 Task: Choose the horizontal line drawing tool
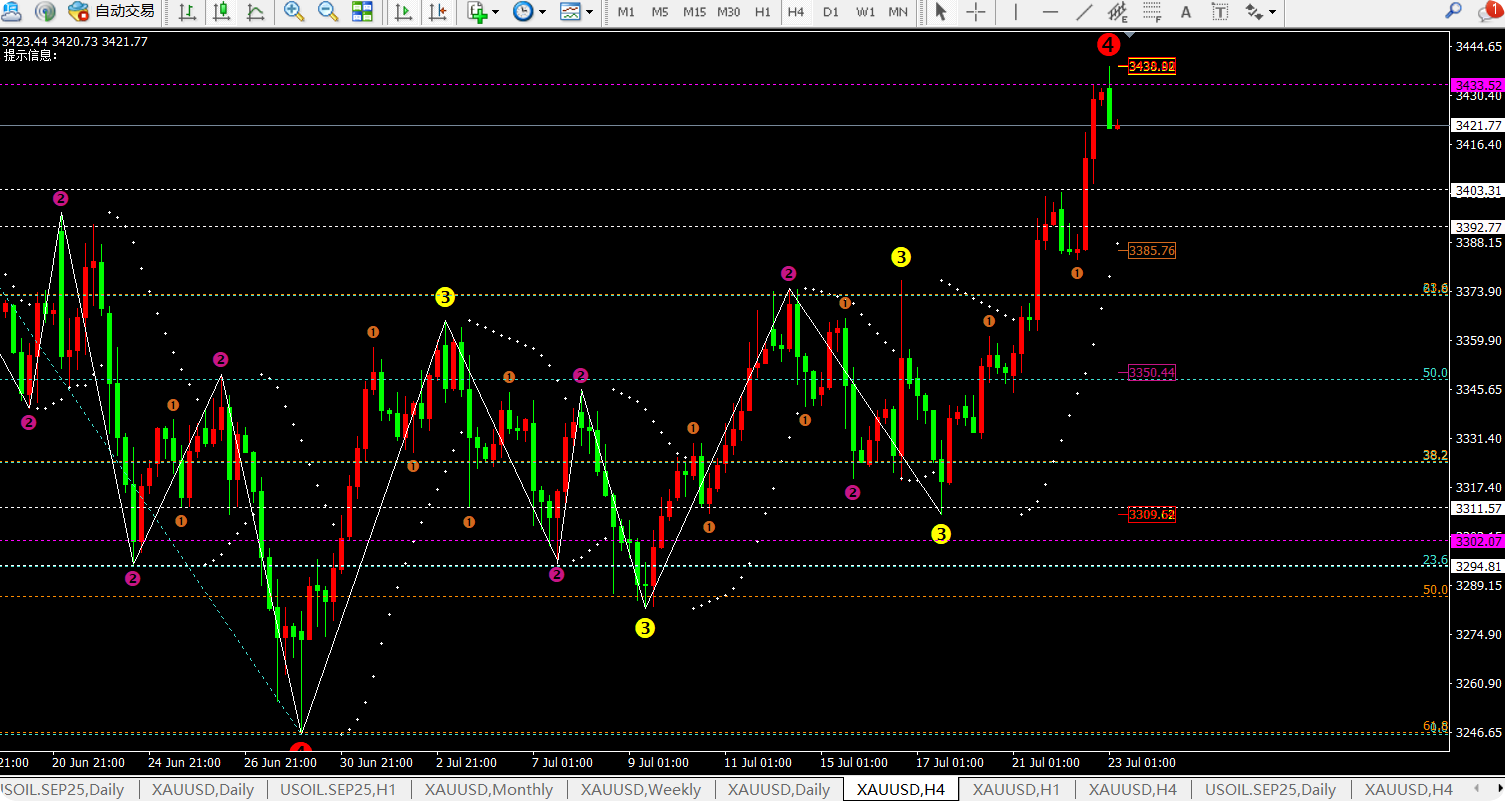tap(1050, 12)
